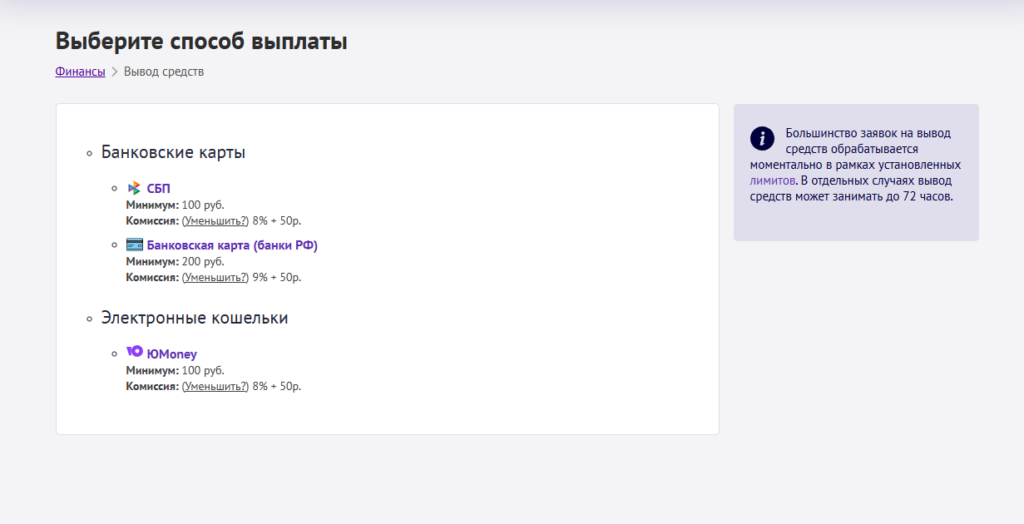This screenshot has width=1024, height=524.
Task: Click the 8% + 50р. commission under ЮMoney
Action: point(277,386)
